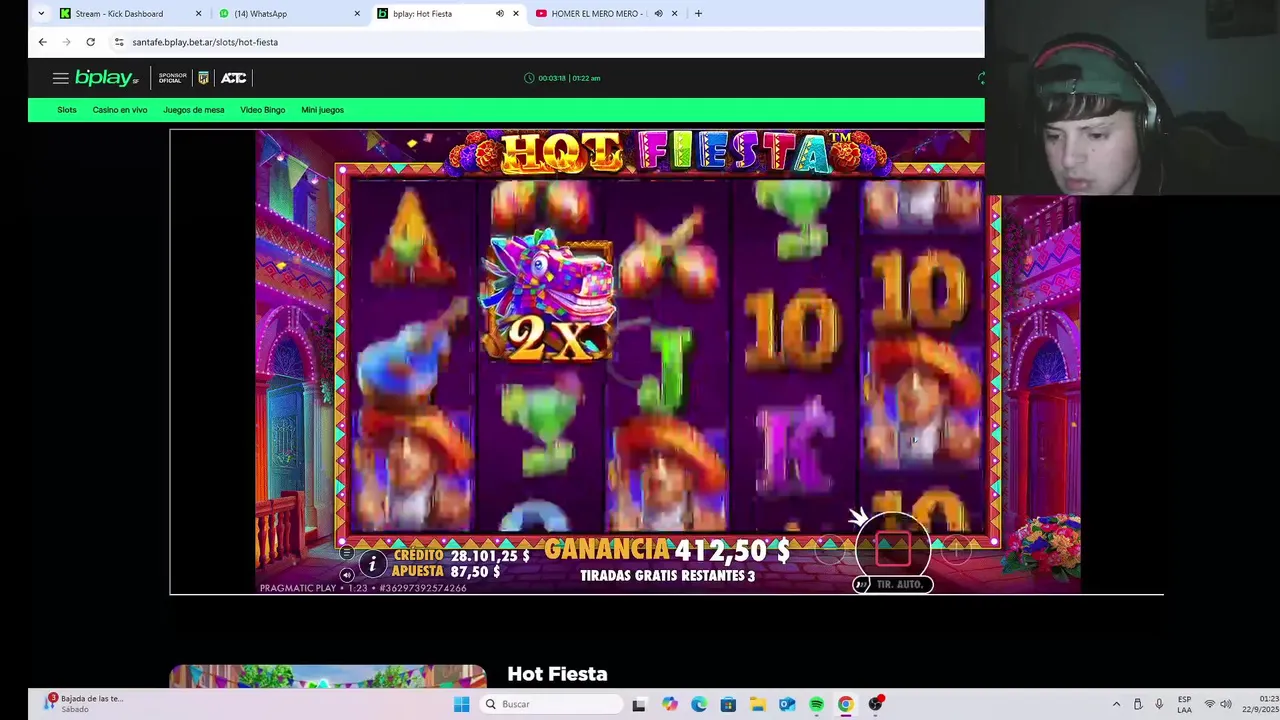This screenshot has height=720, width=1280.
Task: Click the APUESTA 87,50 $ value
Action: [475, 572]
